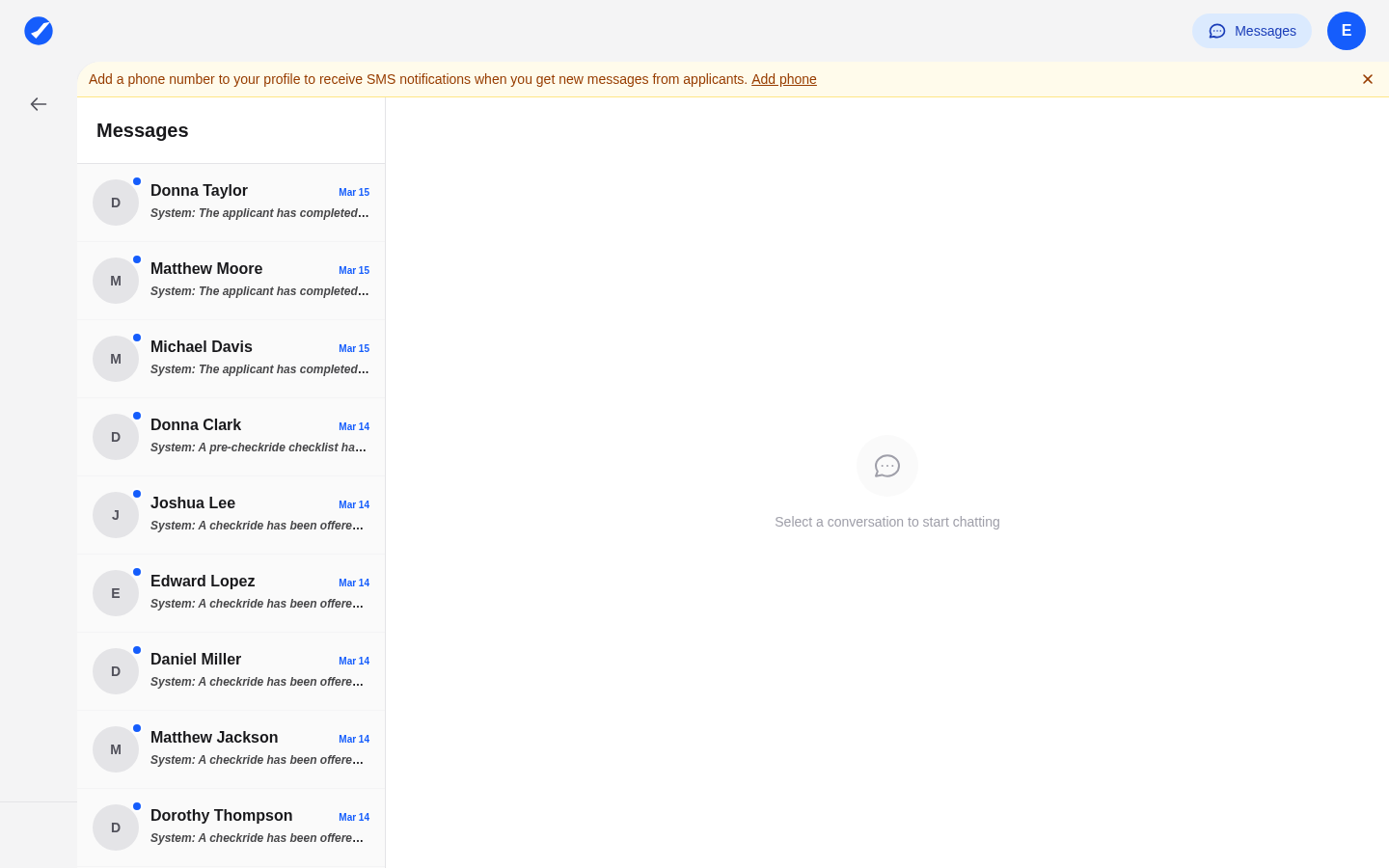Open your profile via the E avatar
The height and width of the screenshot is (868, 1389).
tap(1347, 31)
